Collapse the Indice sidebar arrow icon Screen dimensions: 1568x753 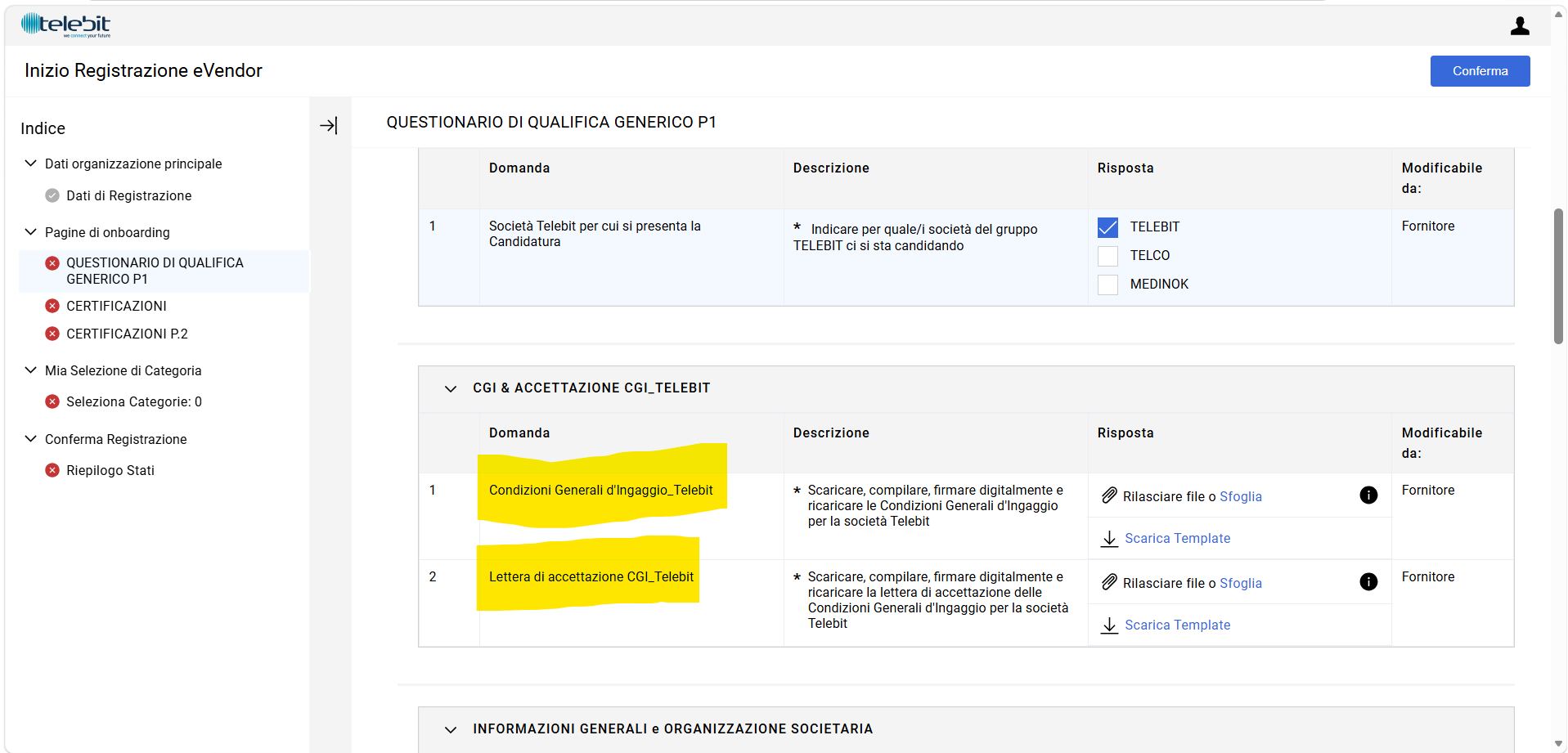point(329,126)
